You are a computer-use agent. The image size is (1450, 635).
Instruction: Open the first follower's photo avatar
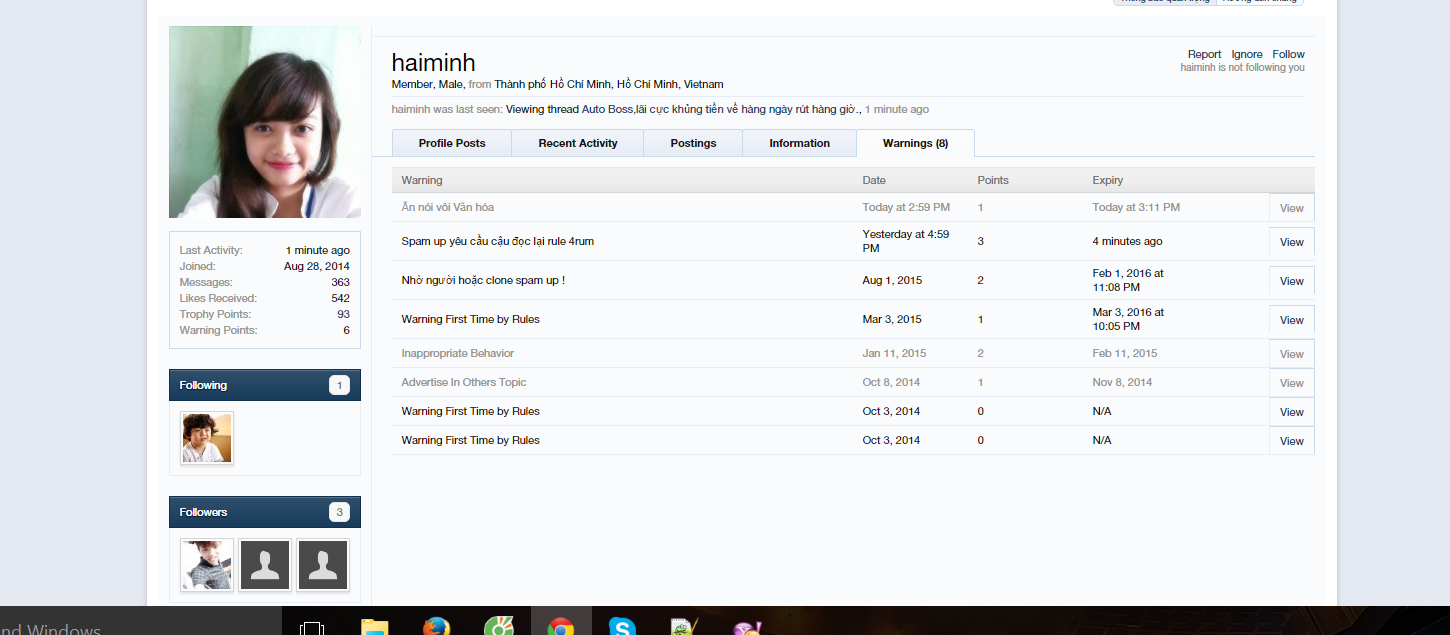tap(207, 565)
